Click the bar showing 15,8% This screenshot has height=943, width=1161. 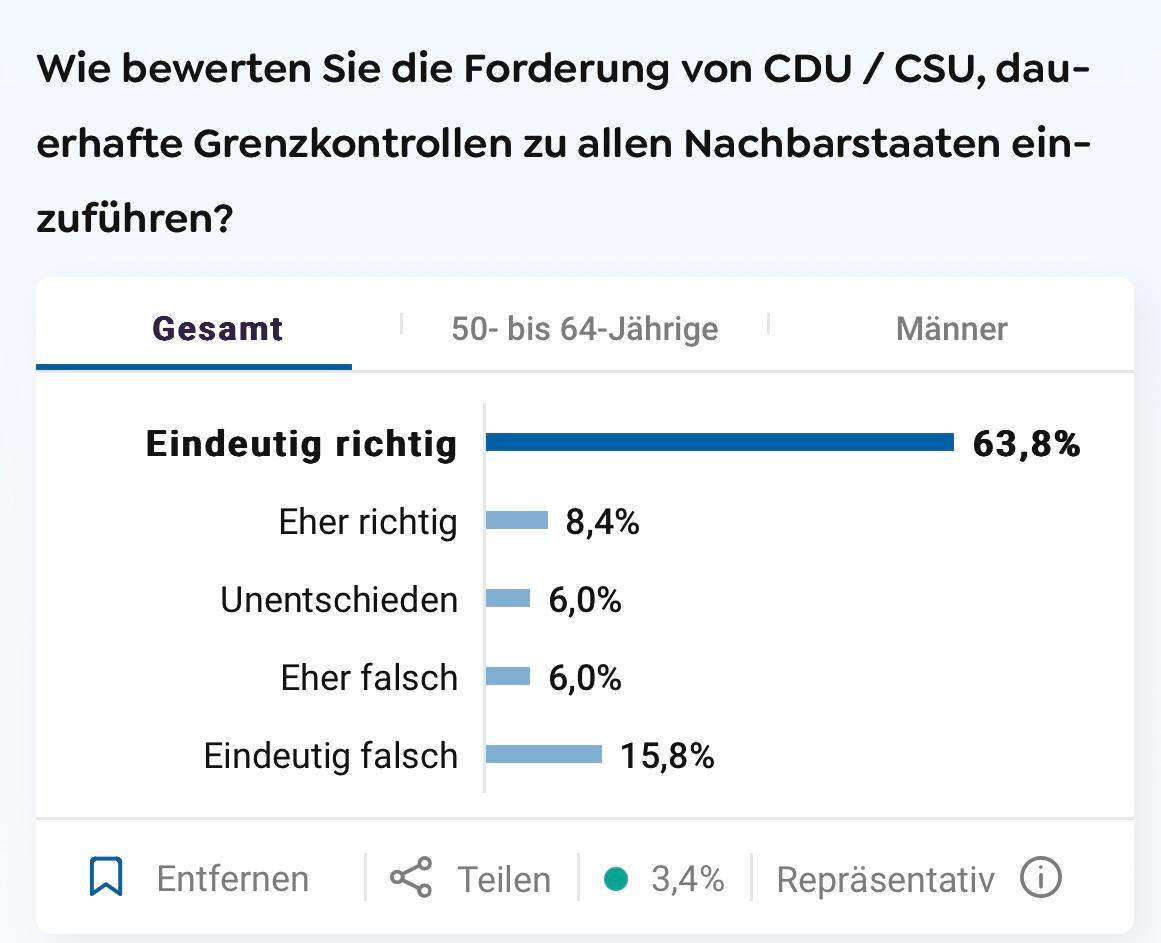[543, 756]
